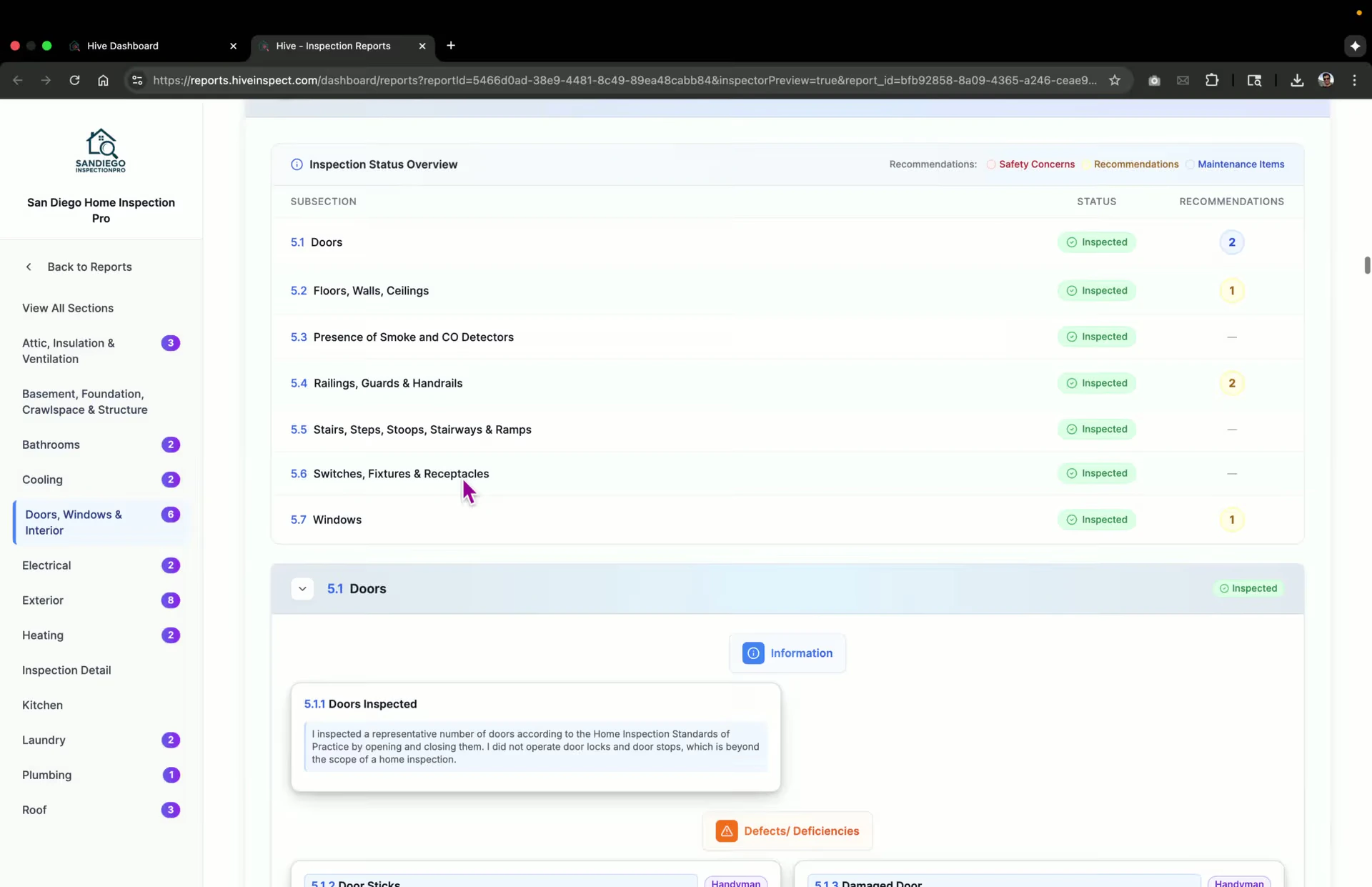Viewport: 1372px width, 887px height.
Task: Jump to 5.6 Switches, Fixtures & Receptacles
Action: coord(787,473)
